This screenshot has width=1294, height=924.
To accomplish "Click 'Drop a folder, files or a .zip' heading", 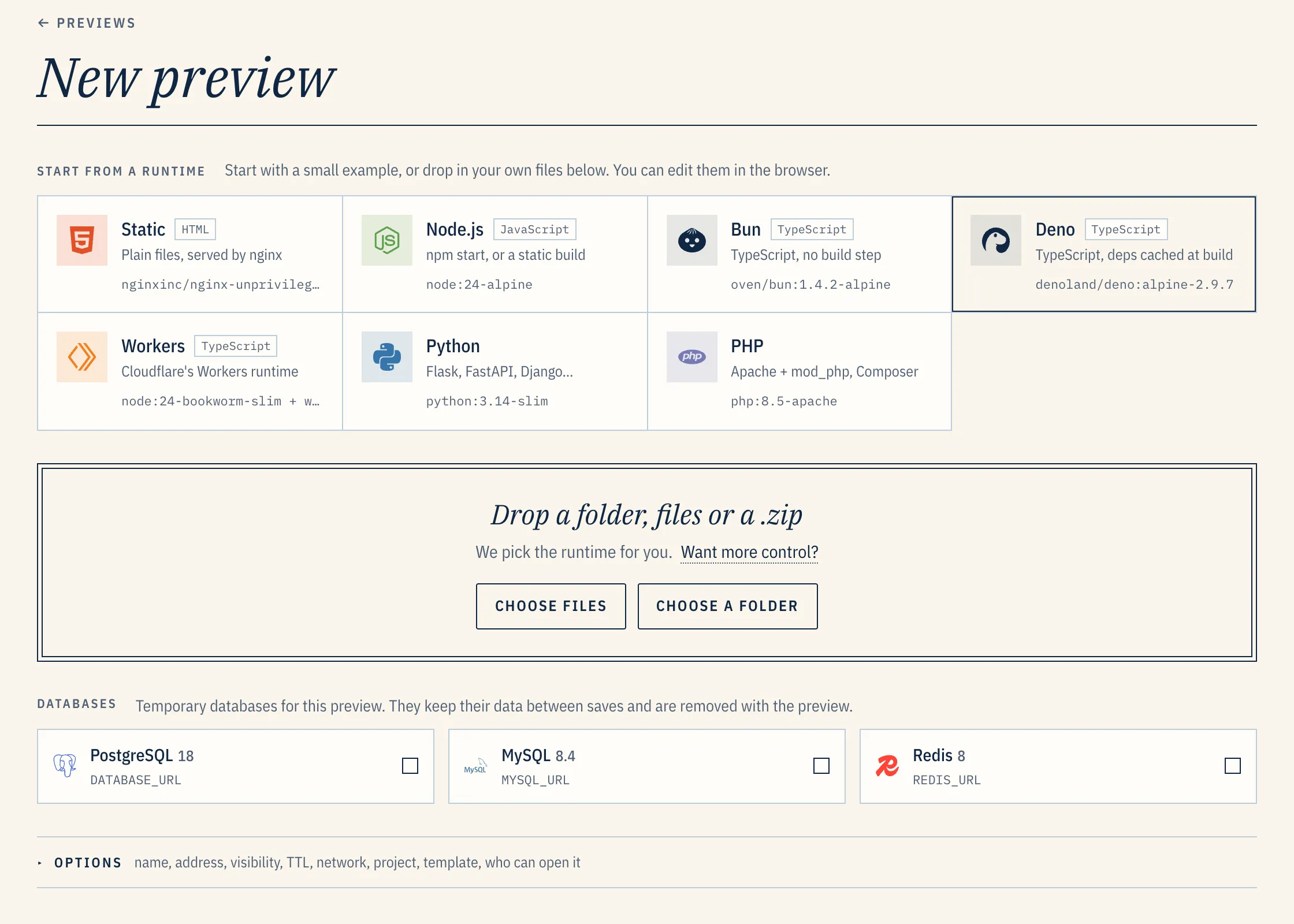I will (646, 515).
